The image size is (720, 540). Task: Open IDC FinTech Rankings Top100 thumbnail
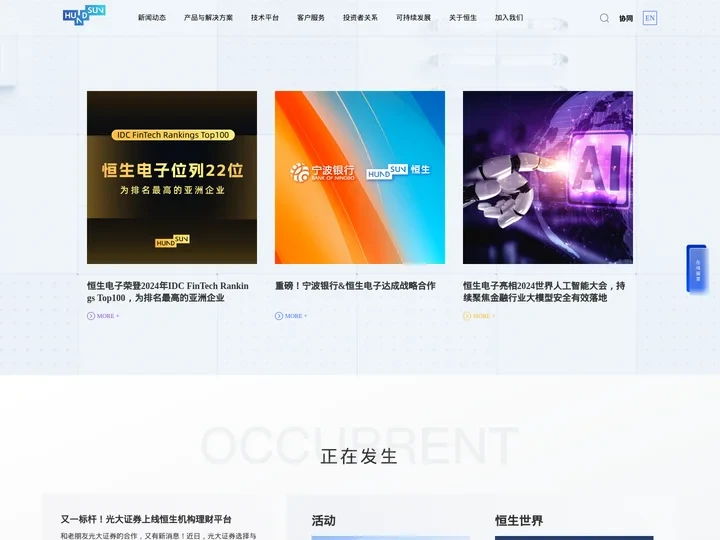[x=172, y=177]
